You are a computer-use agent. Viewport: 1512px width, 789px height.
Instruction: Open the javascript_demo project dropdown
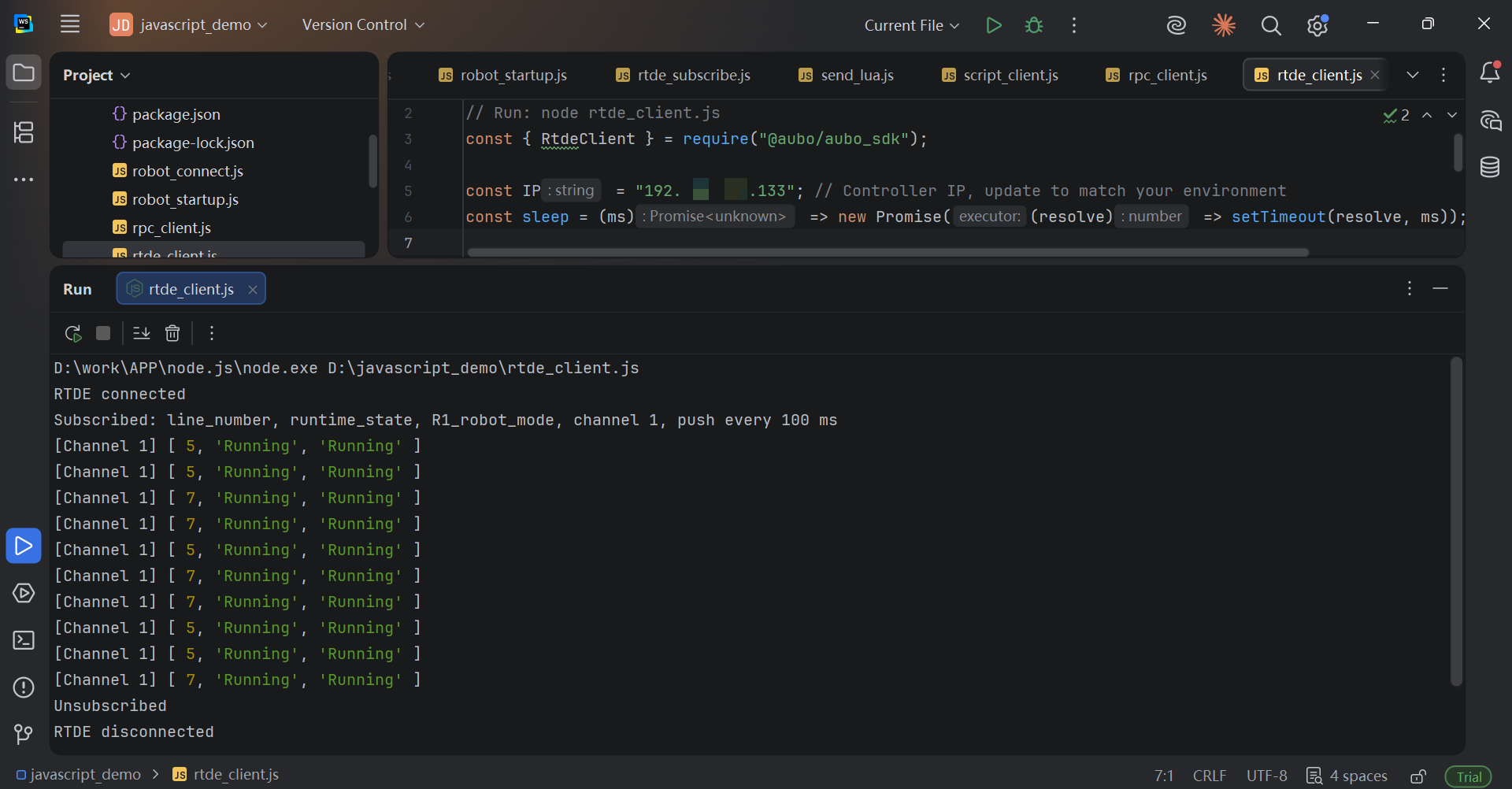(x=189, y=25)
